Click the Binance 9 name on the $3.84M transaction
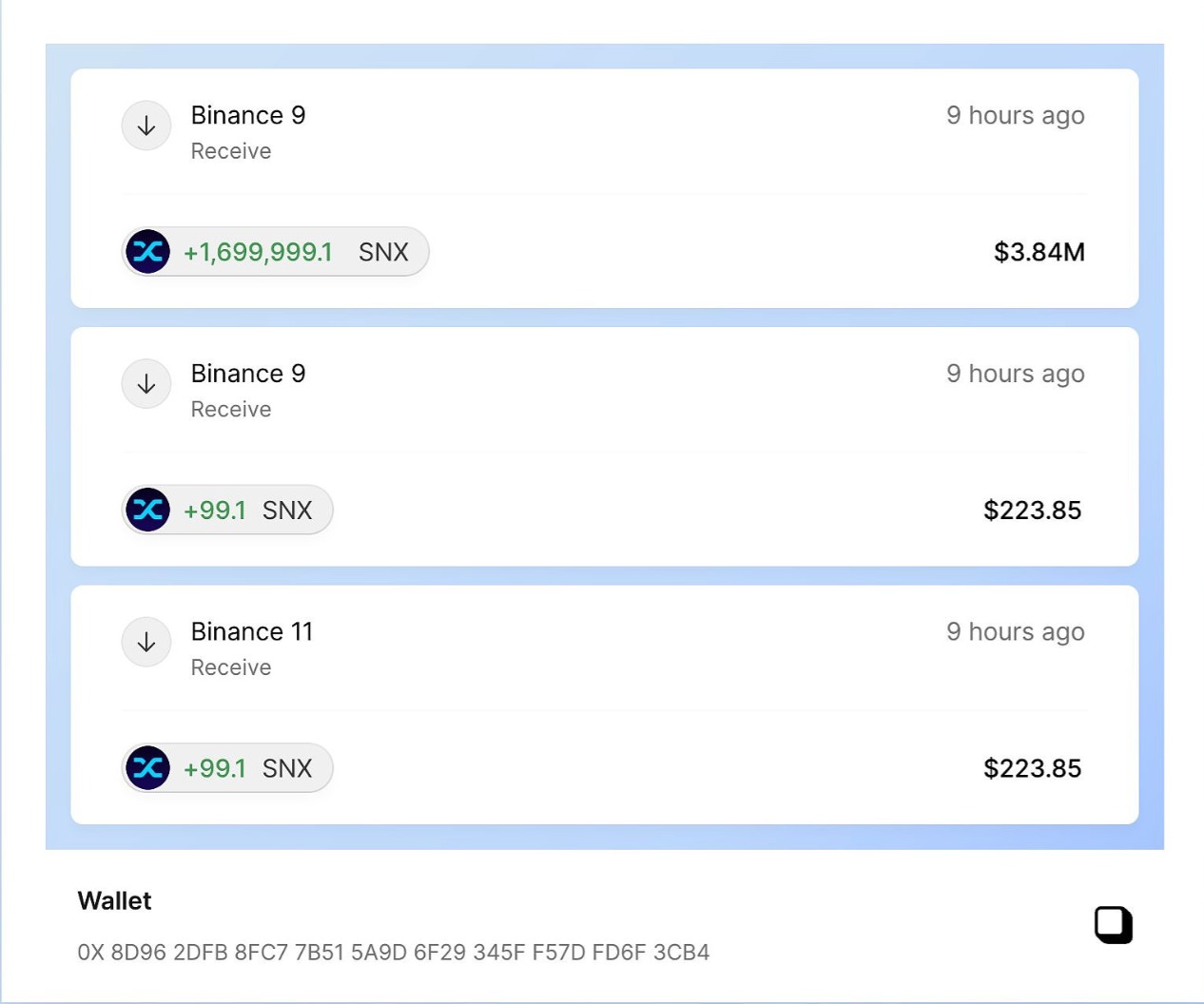 pyautogui.click(x=248, y=115)
